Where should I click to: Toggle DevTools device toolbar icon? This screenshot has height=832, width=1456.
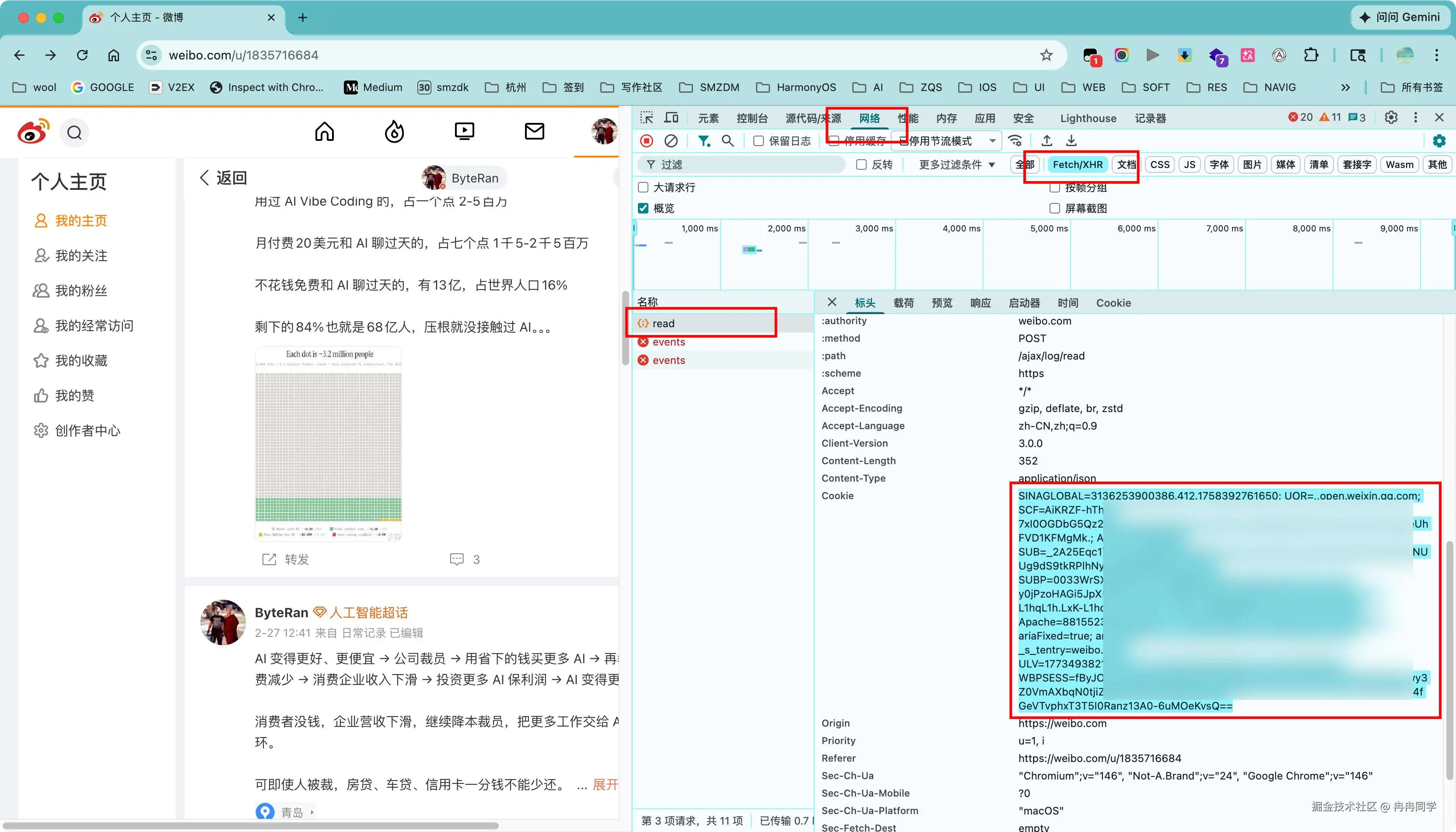[671, 118]
